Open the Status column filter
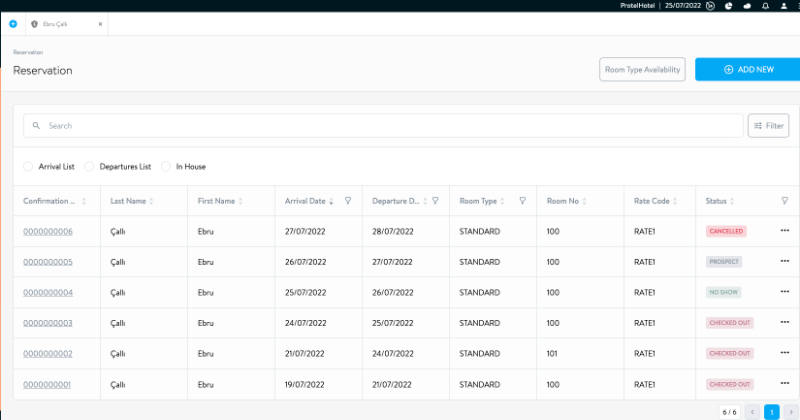 tap(785, 201)
